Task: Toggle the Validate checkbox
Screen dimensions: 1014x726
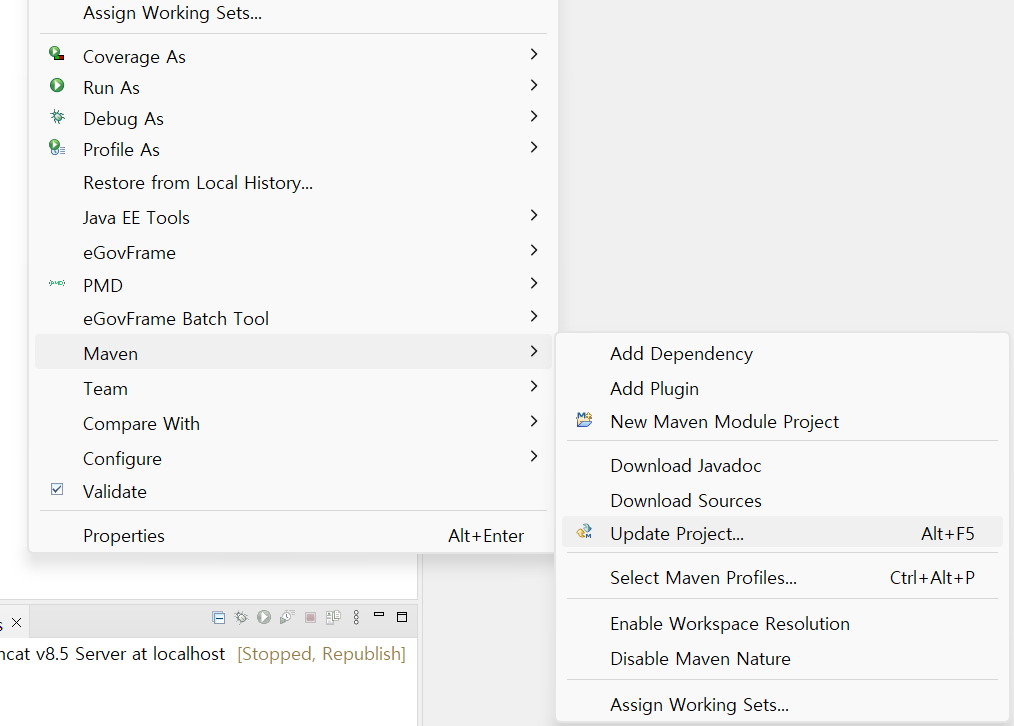Action: pos(57,491)
